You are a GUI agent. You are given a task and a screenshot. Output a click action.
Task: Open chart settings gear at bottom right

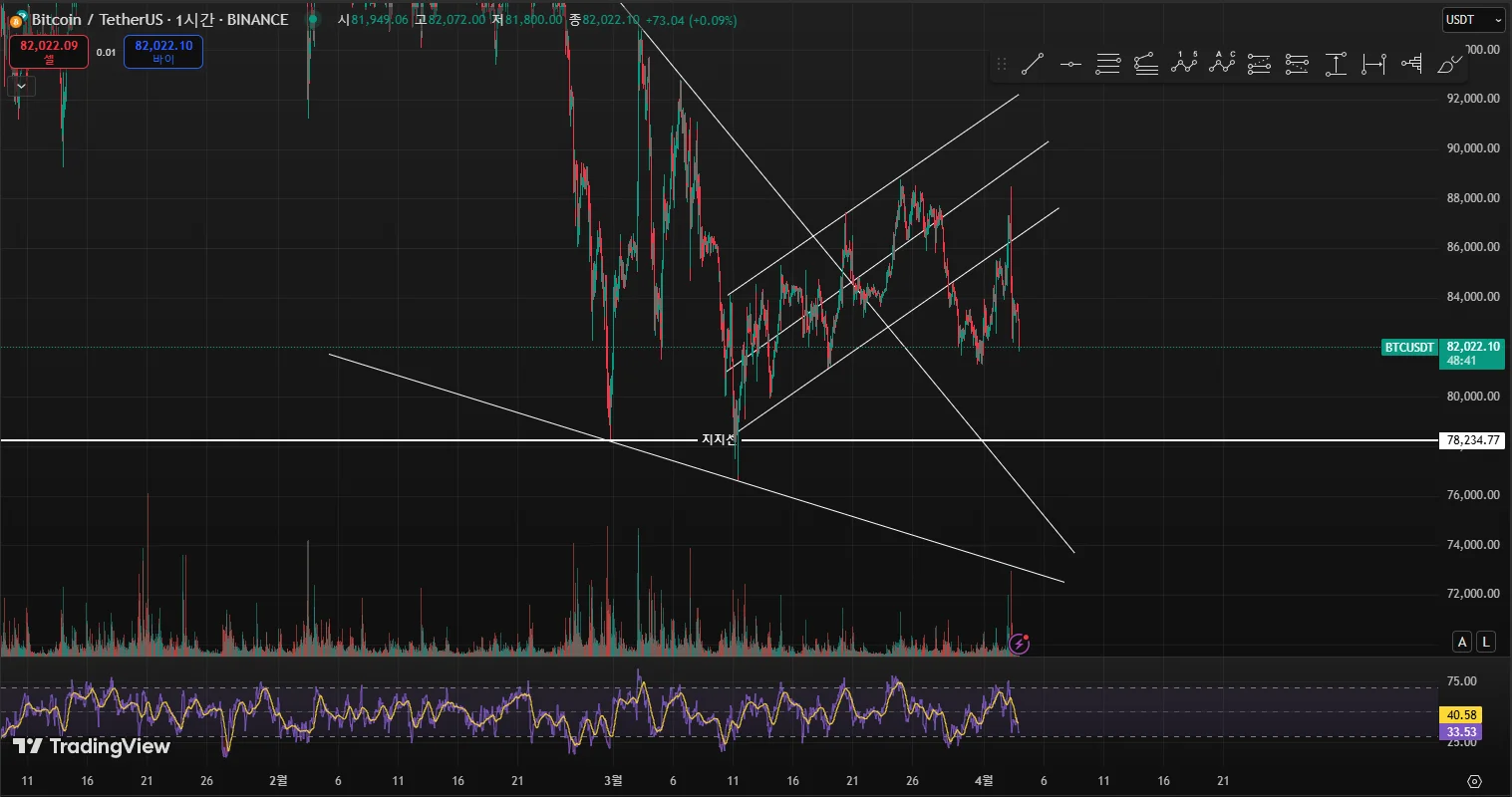coord(1475,781)
